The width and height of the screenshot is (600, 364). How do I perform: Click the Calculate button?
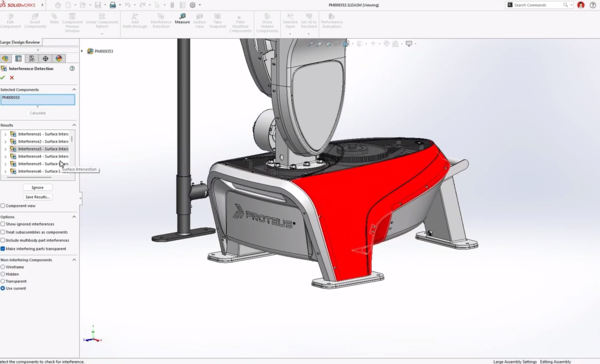pyautogui.click(x=38, y=113)
